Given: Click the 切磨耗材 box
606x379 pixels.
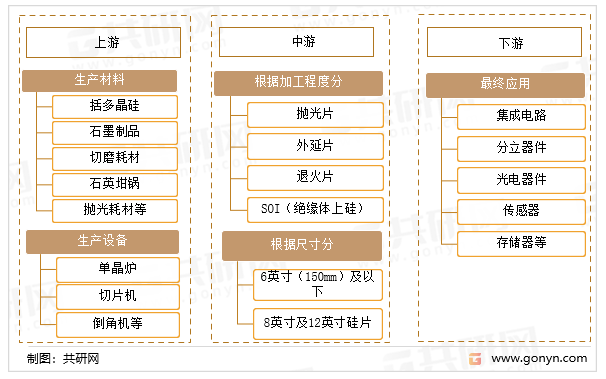Looking at the screenshot, I should pyautogui.click(x=115, y=158).
